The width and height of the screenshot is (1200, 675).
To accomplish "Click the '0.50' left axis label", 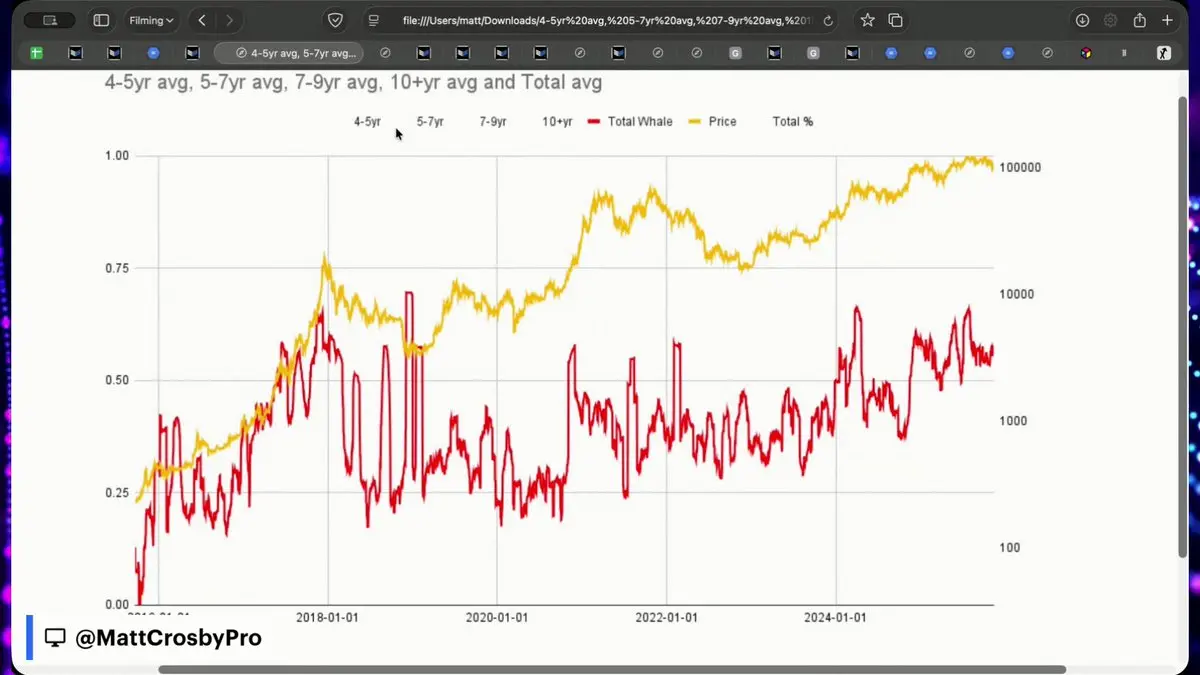I will point(117,380).
